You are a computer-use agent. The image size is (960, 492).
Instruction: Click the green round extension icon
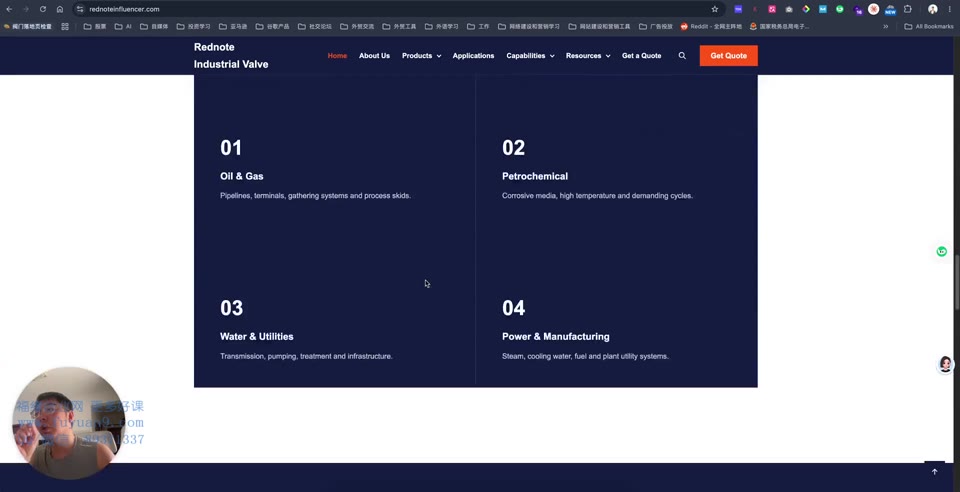840,9
